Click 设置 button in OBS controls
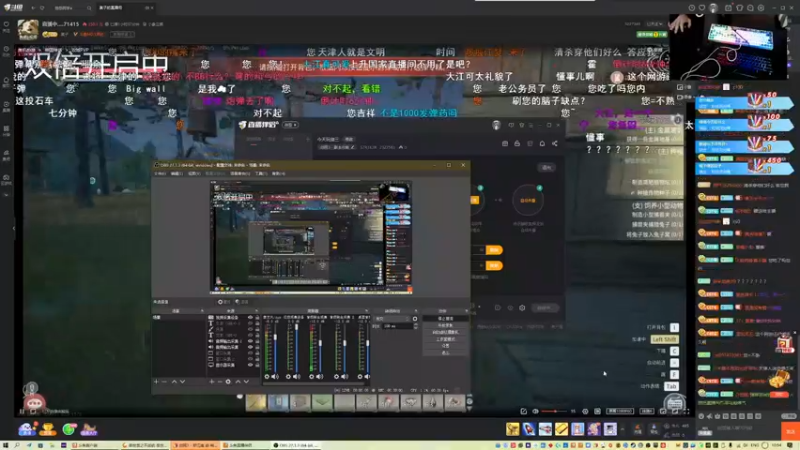This screenshot has width=800, height=450. [x=445, y=346]
